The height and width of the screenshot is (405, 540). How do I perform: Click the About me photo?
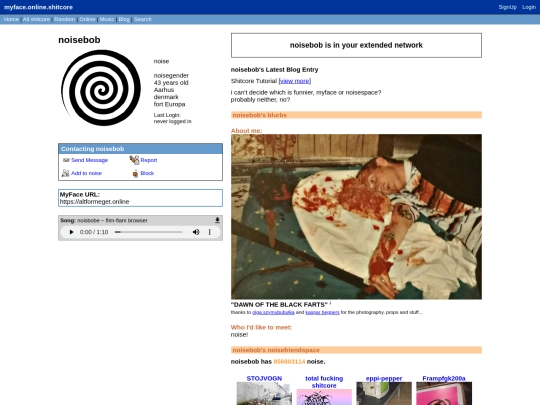(x=356, y=217)
